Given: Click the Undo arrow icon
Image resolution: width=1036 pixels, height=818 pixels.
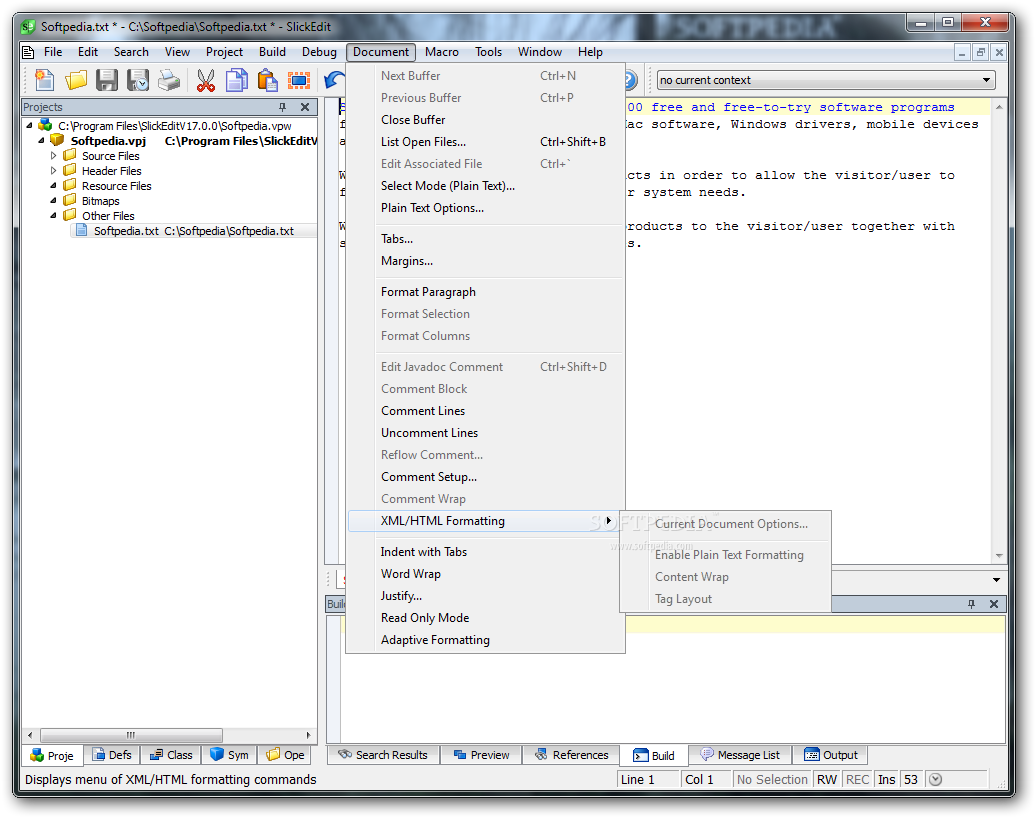Looking at the screenshot, I should pos(334,80).
